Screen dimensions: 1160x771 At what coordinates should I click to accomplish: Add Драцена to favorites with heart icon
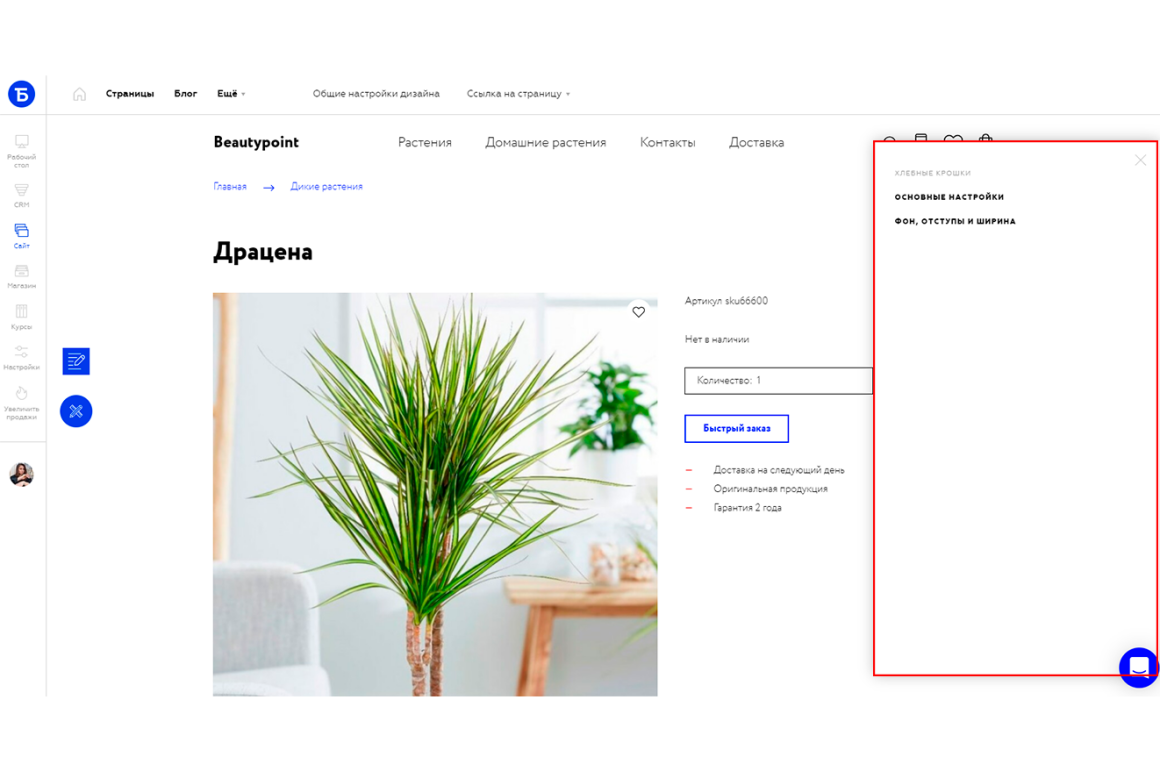pos(638,312)
